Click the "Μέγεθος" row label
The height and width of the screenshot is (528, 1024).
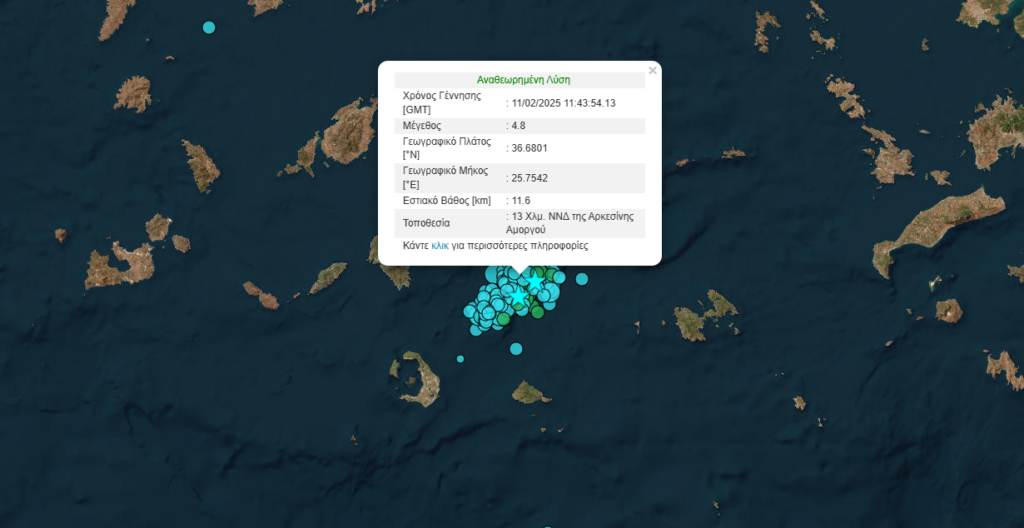422,126
